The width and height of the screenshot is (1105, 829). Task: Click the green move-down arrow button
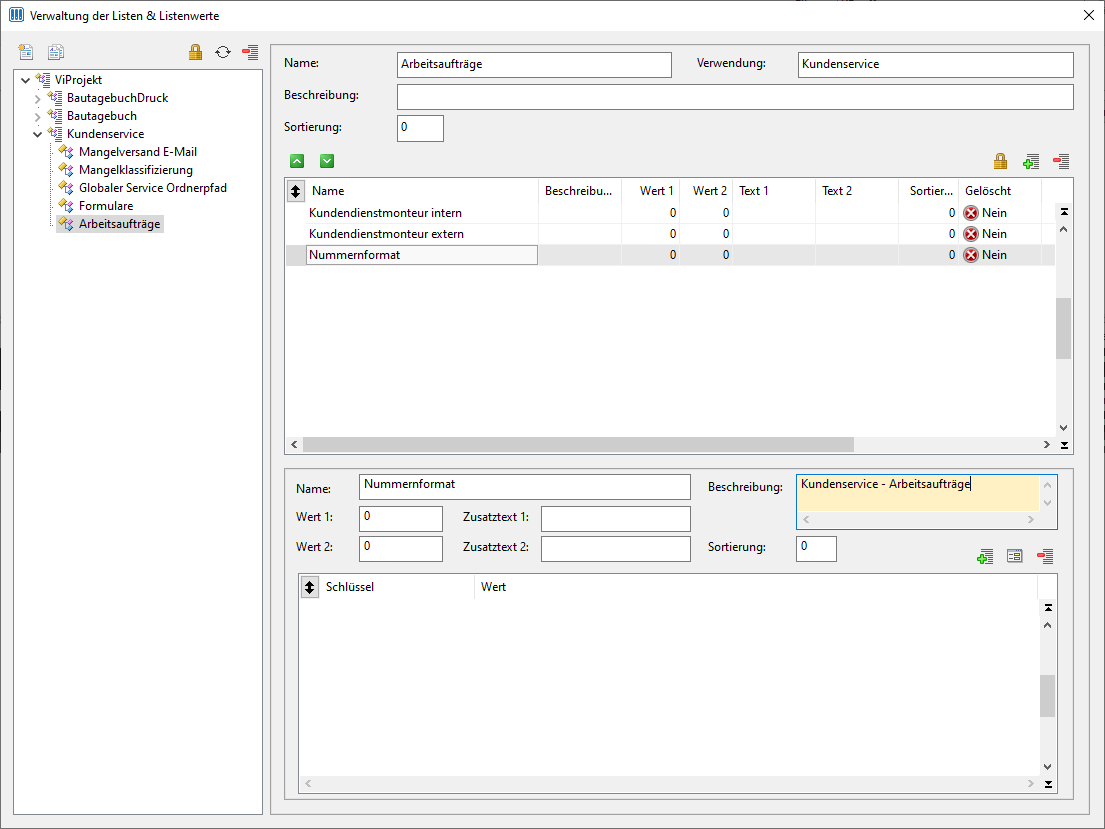coord(327,161)
